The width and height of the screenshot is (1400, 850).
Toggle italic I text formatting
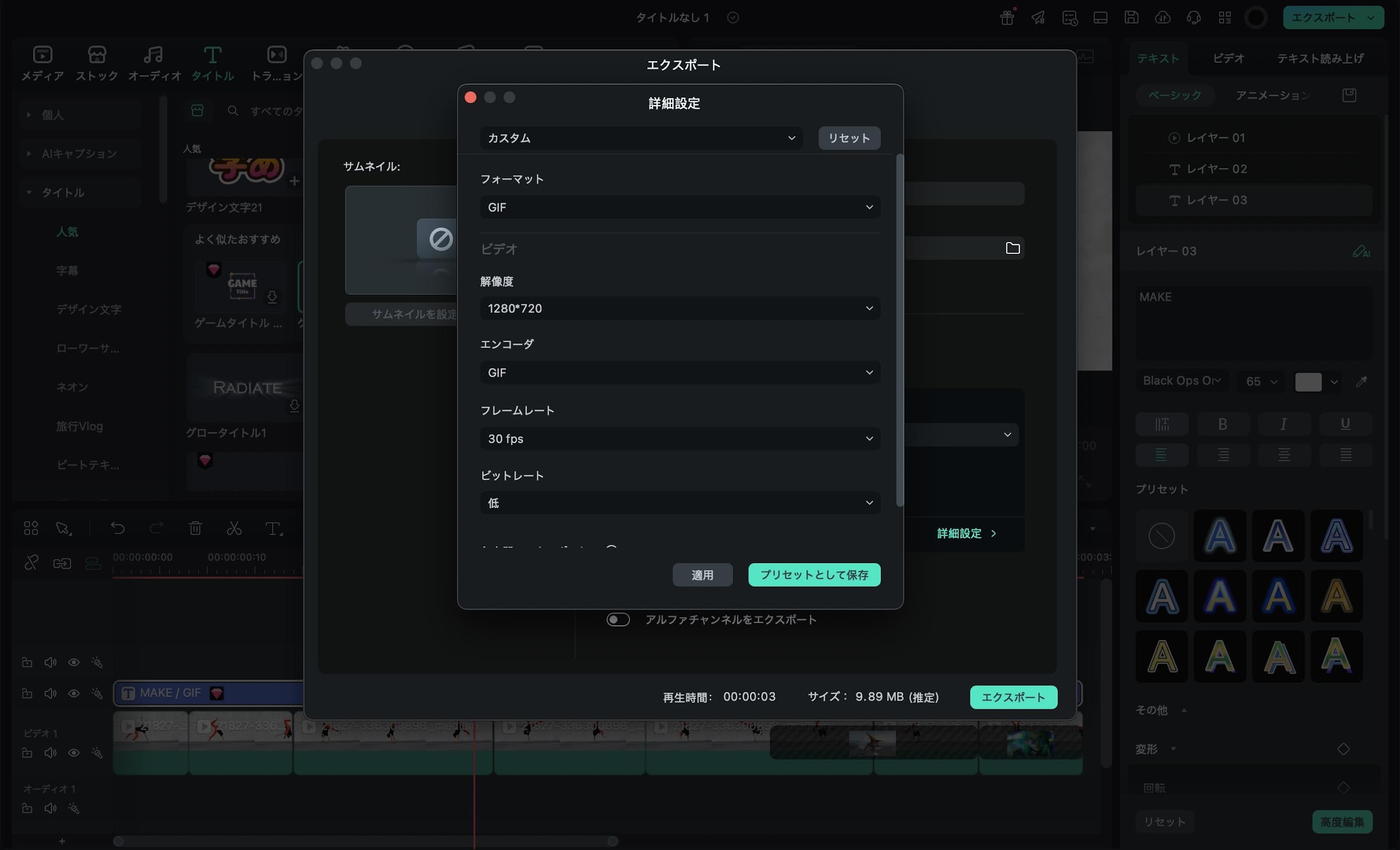click(1284, 424)
